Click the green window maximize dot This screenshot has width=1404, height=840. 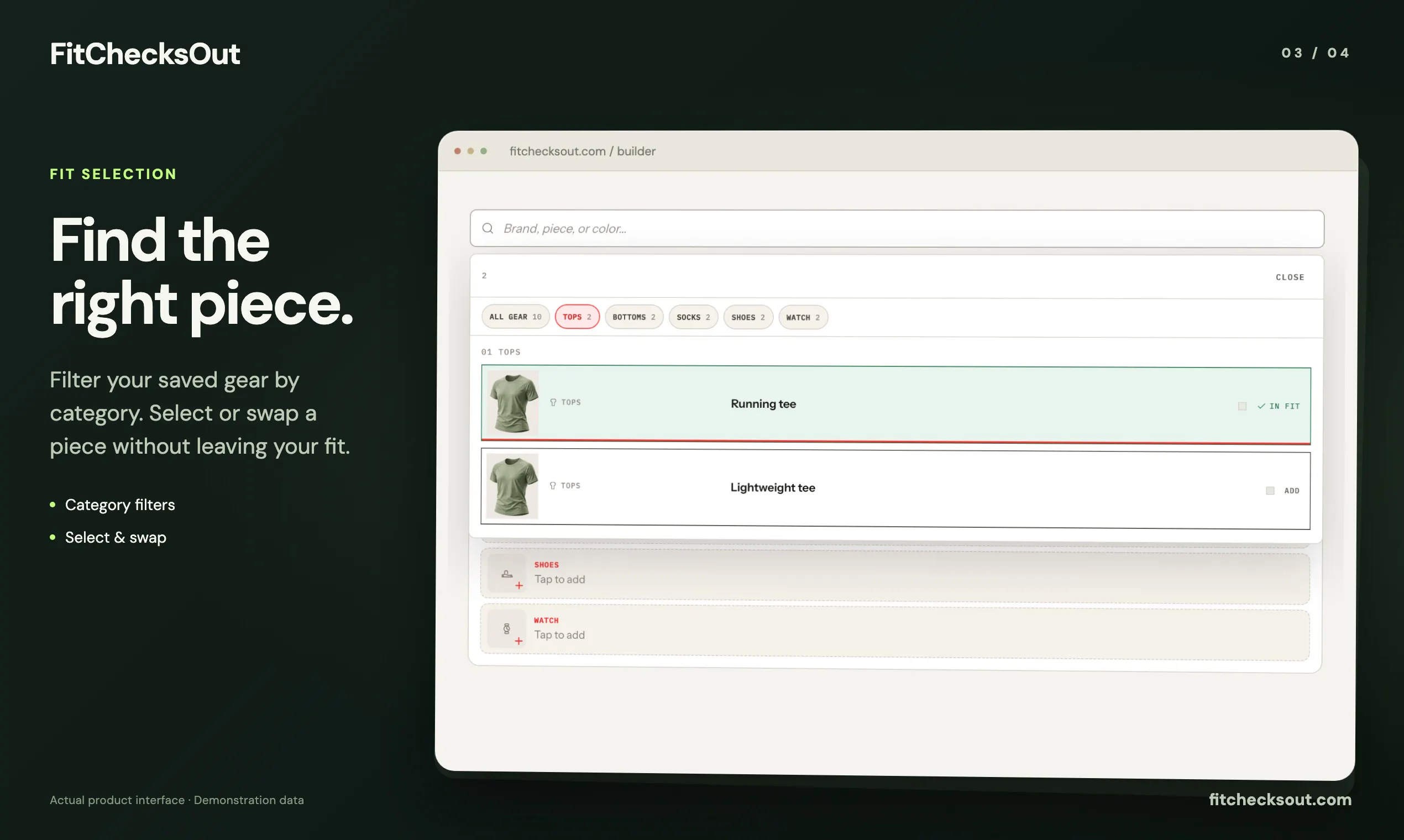(x=484, y=151)
